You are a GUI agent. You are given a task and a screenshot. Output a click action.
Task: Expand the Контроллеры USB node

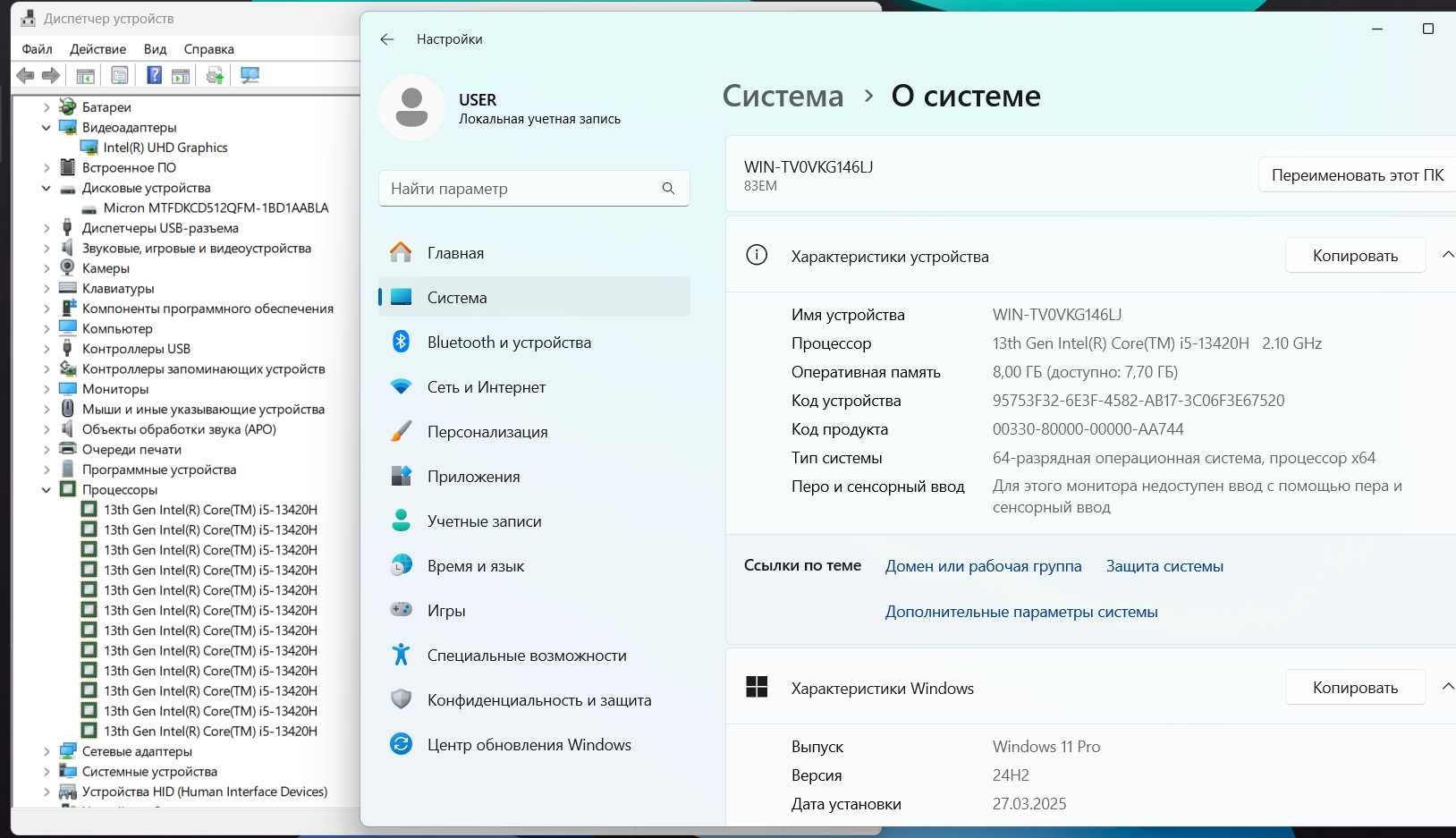point(47,349)
